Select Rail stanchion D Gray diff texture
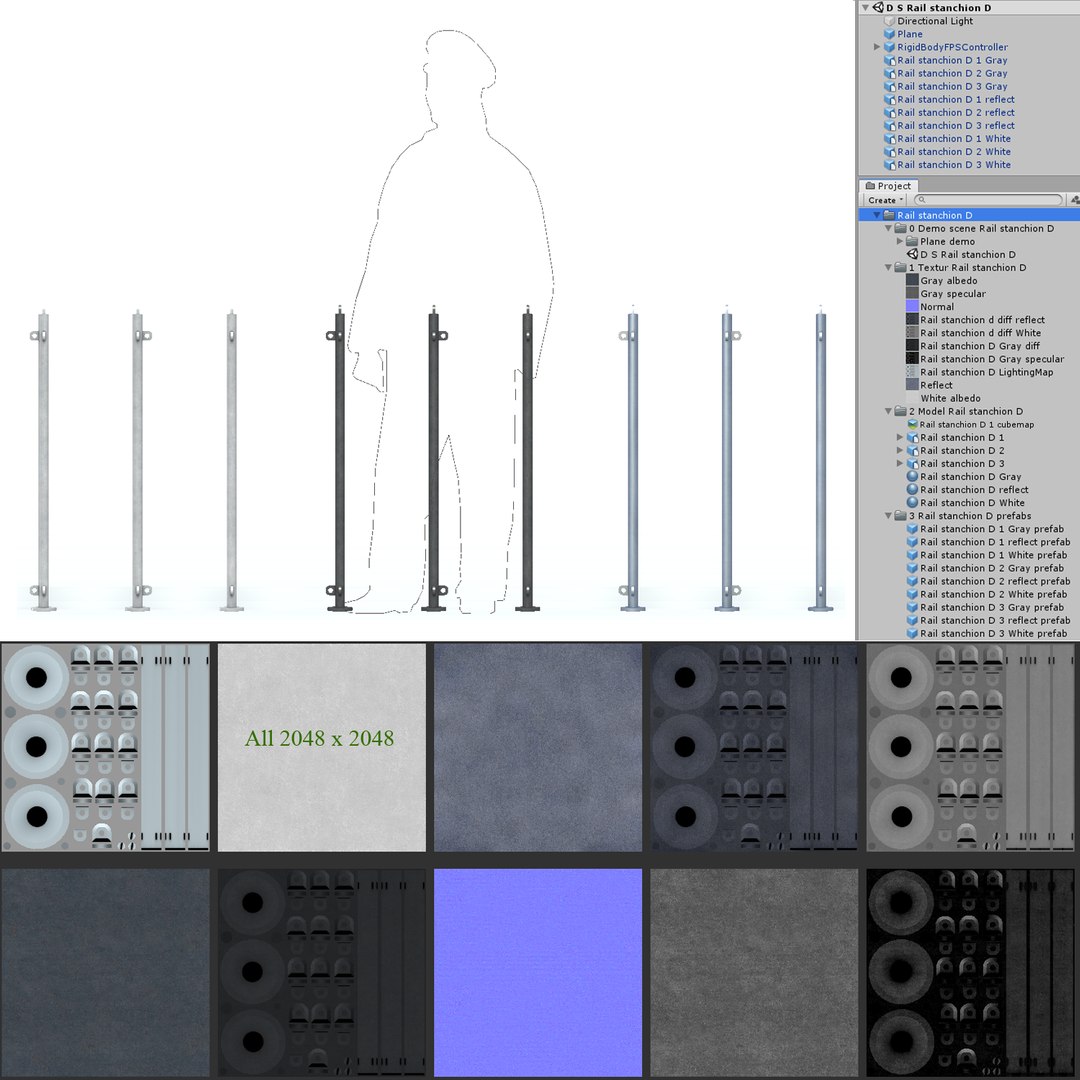1080x1080 pixels. 979,346
